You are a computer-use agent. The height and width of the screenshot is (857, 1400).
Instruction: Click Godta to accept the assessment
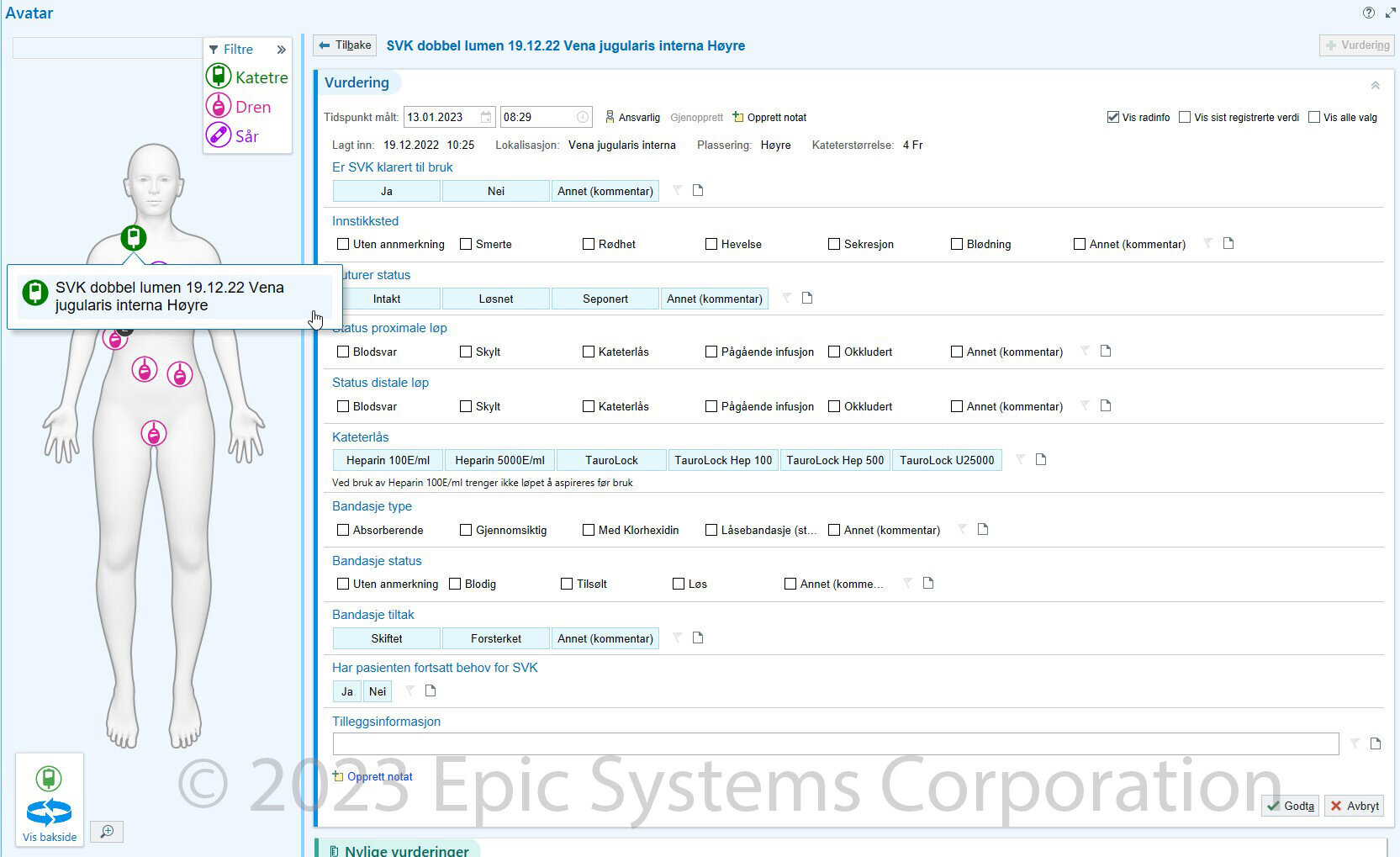click(1291, 806)
